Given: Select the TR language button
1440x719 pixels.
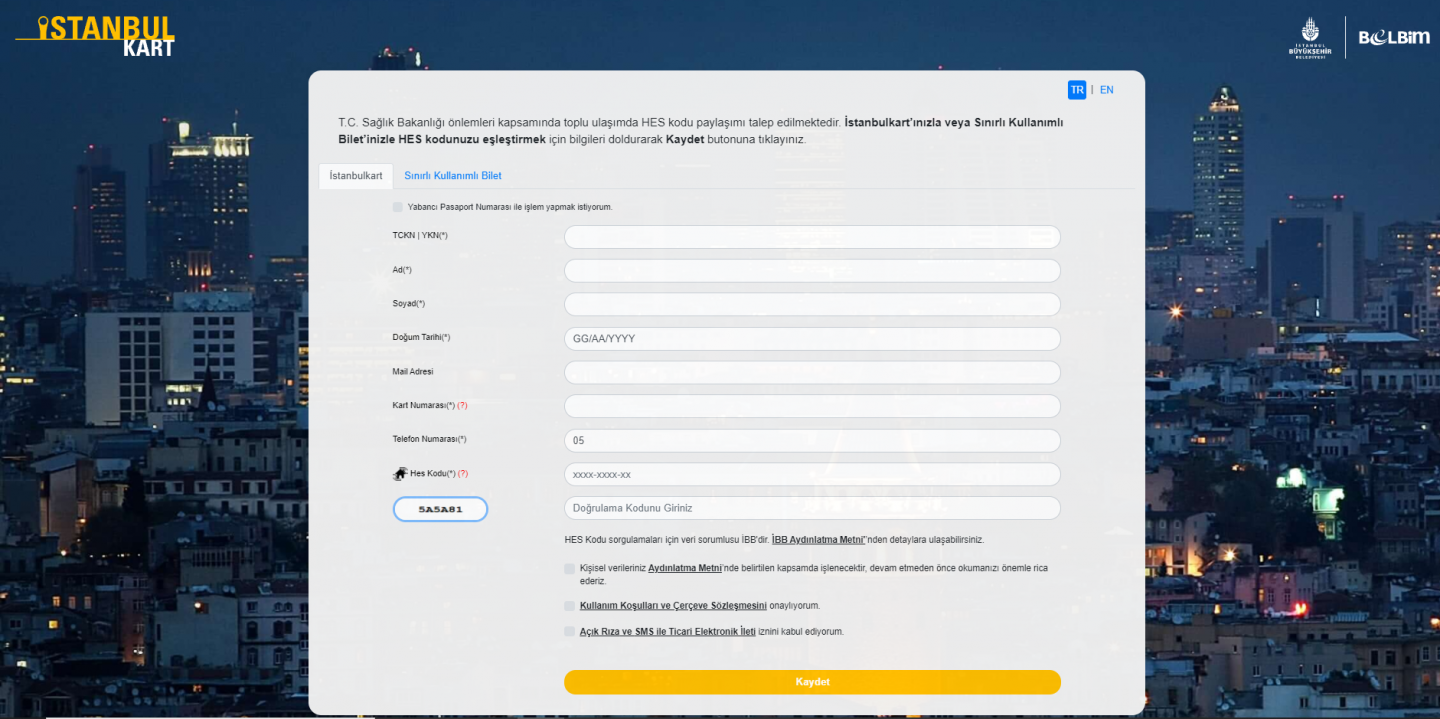Looking at the screenshot, I should click(x=1077, y=90).
